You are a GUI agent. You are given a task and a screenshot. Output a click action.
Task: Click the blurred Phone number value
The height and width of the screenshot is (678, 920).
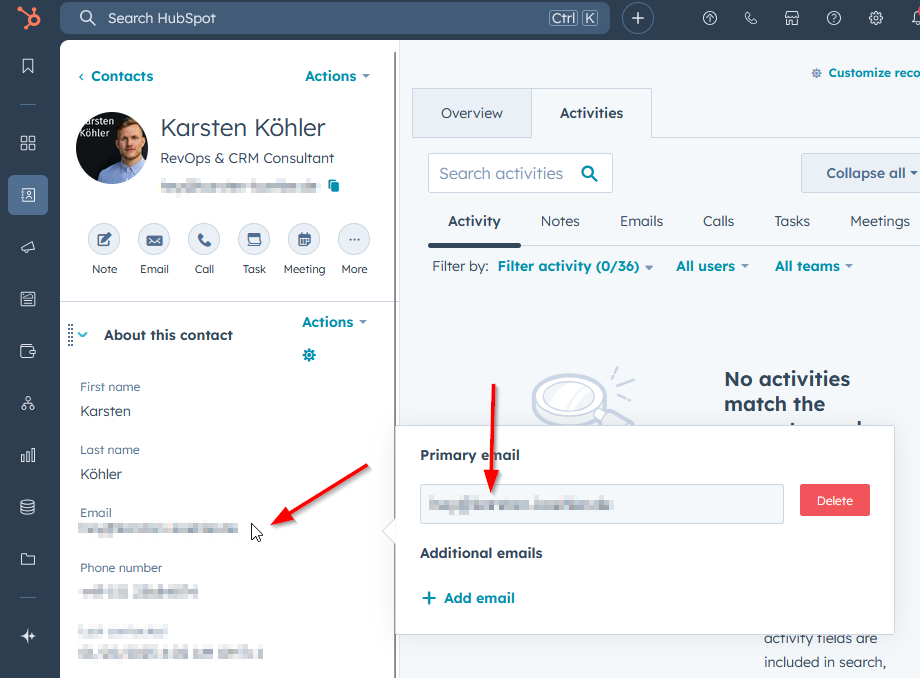pyautogui.click(x=138, y=591)
